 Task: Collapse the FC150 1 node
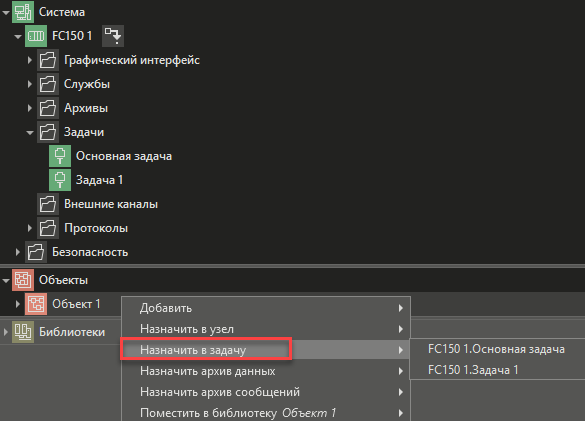point(18,37)
